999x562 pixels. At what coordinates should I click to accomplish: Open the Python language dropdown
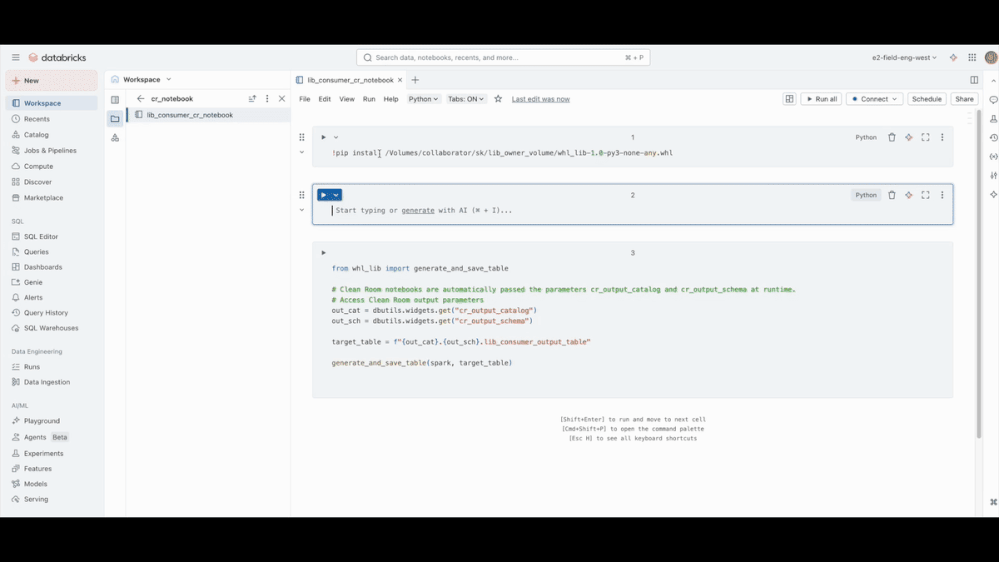(423, 99)
